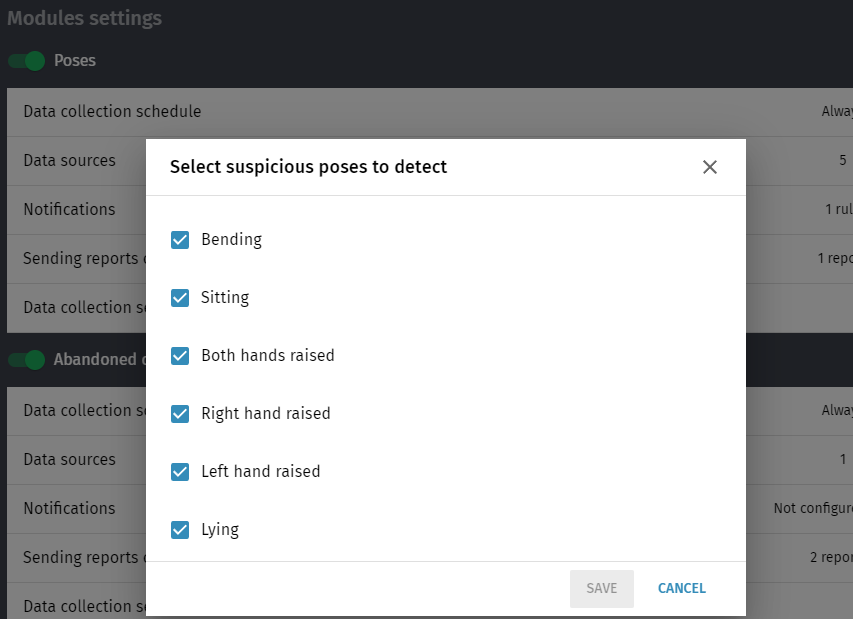Toggle the Both hands raised checkbox
This screenshot has height=619, width=853.
(x=180, y=356)
